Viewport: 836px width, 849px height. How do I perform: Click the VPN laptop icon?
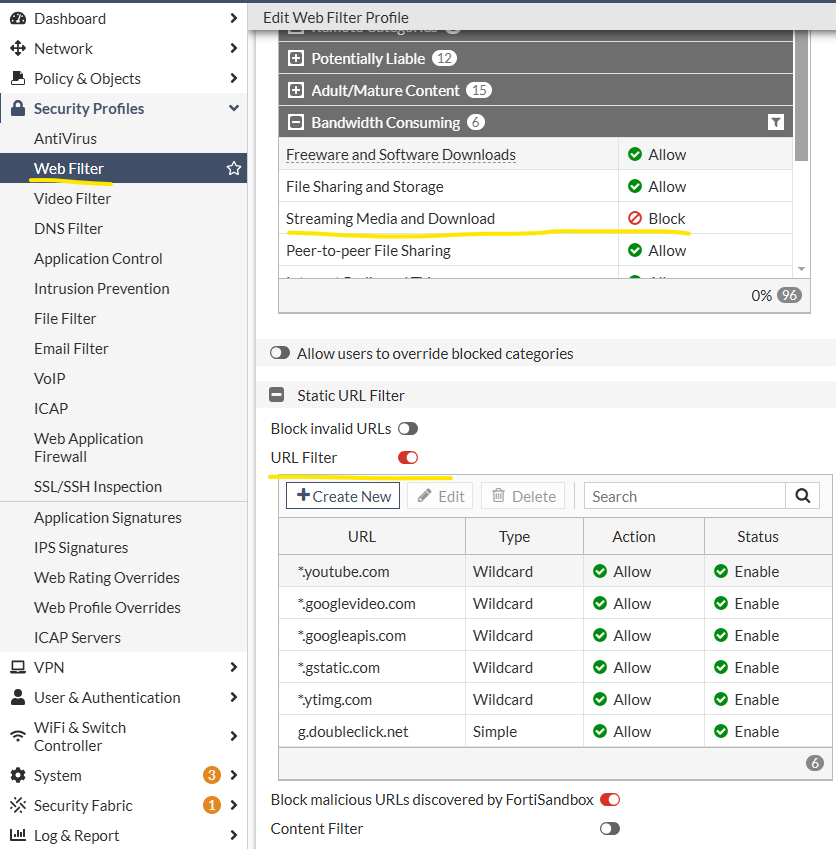point(18,667)
